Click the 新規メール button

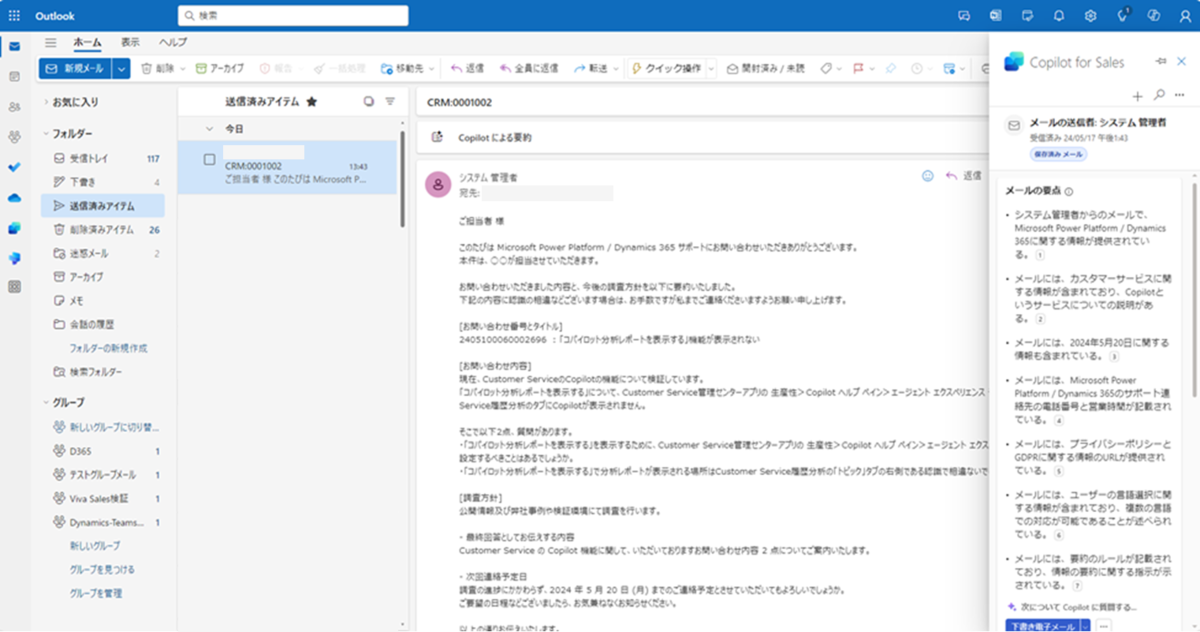pyautogui.click(x=75, y=68)
